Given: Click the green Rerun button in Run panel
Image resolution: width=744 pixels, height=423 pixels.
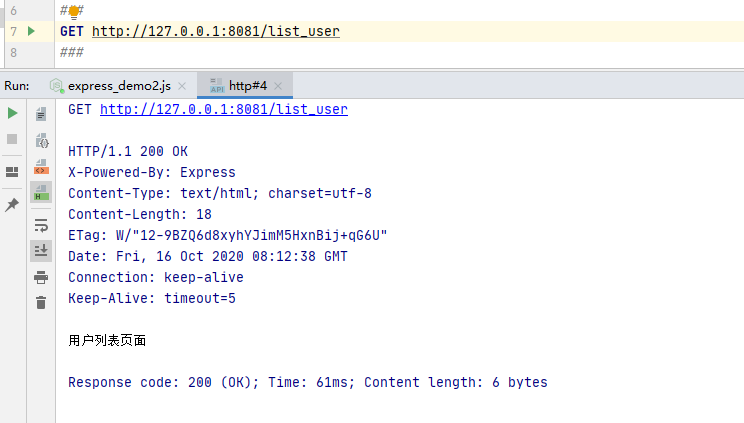Looking at the screenshot, I should pyautogui.click(x=13, y=114).
